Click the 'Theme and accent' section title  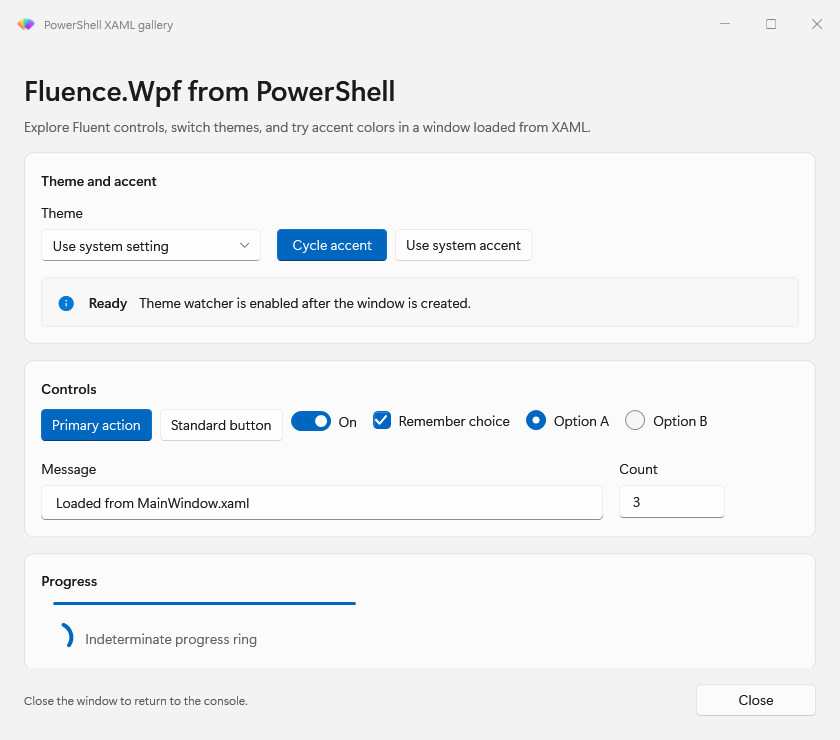coord(99,181)
